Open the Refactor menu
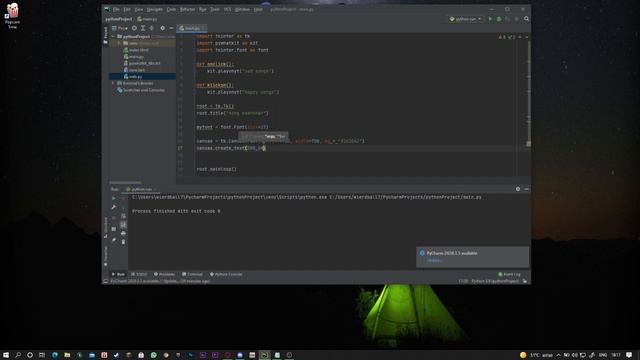 [x=187, y=9]
